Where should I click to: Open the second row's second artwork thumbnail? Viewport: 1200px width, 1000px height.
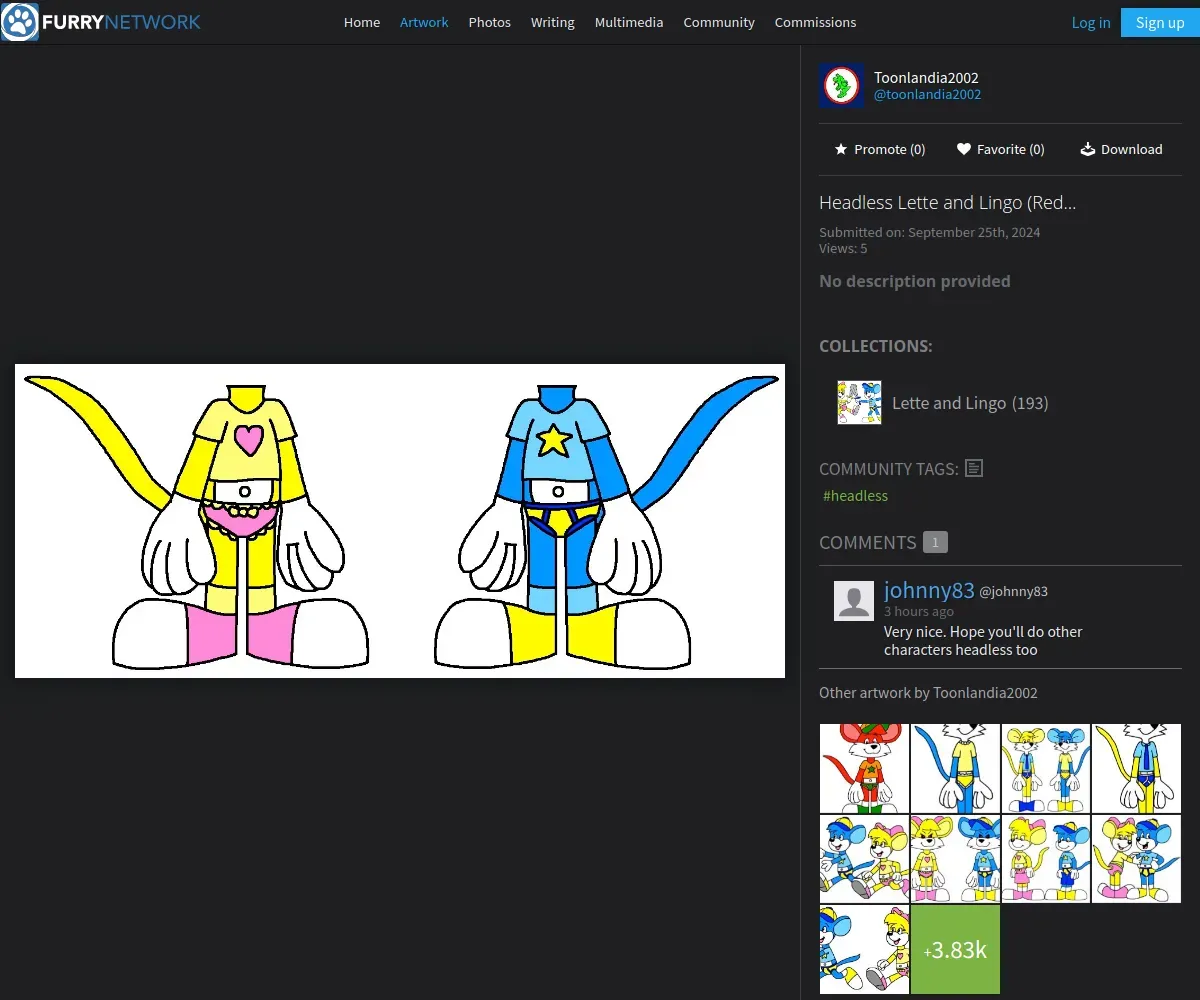tap(955, 859)
